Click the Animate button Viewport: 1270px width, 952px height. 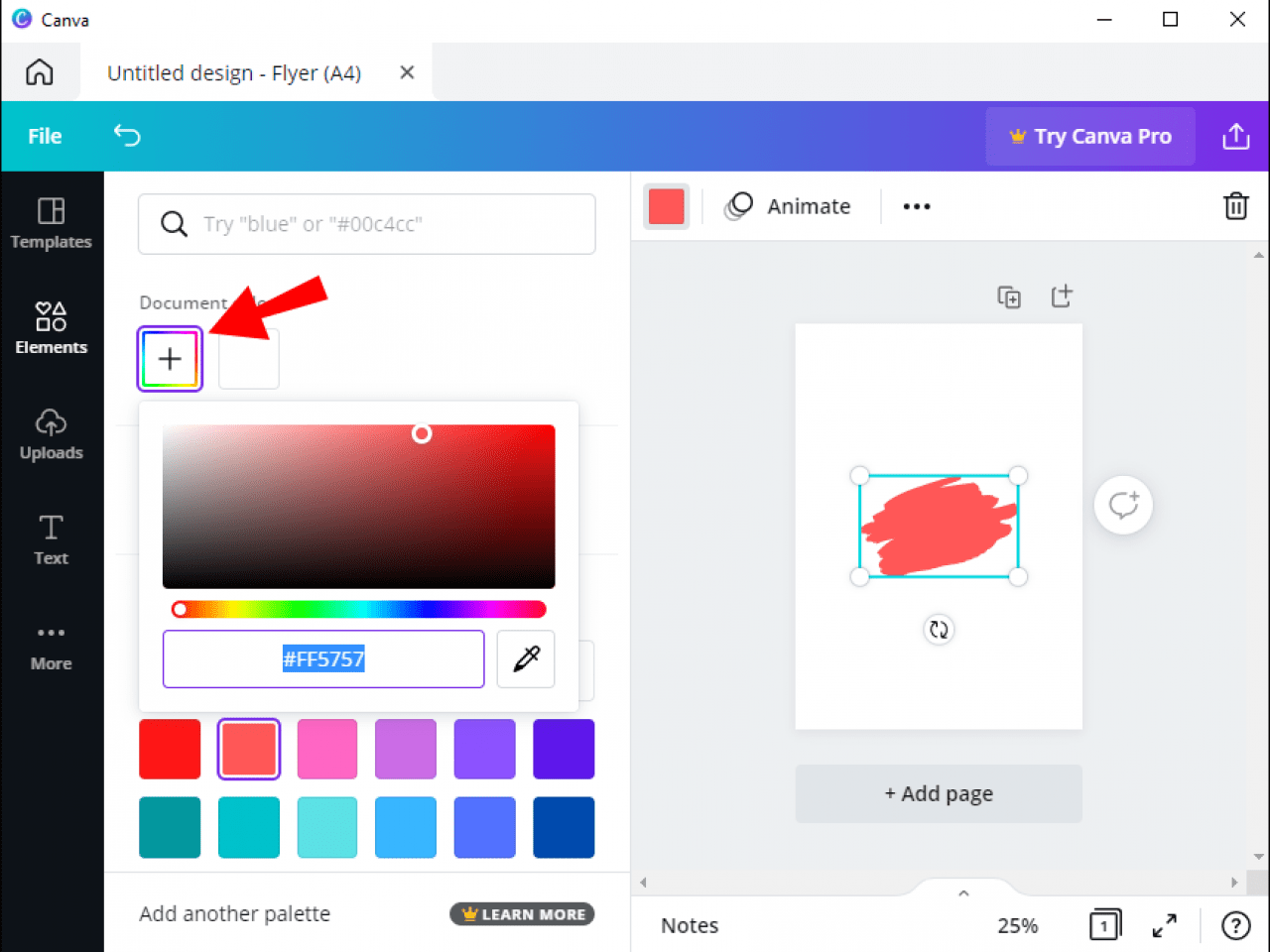tap(789, 206)
